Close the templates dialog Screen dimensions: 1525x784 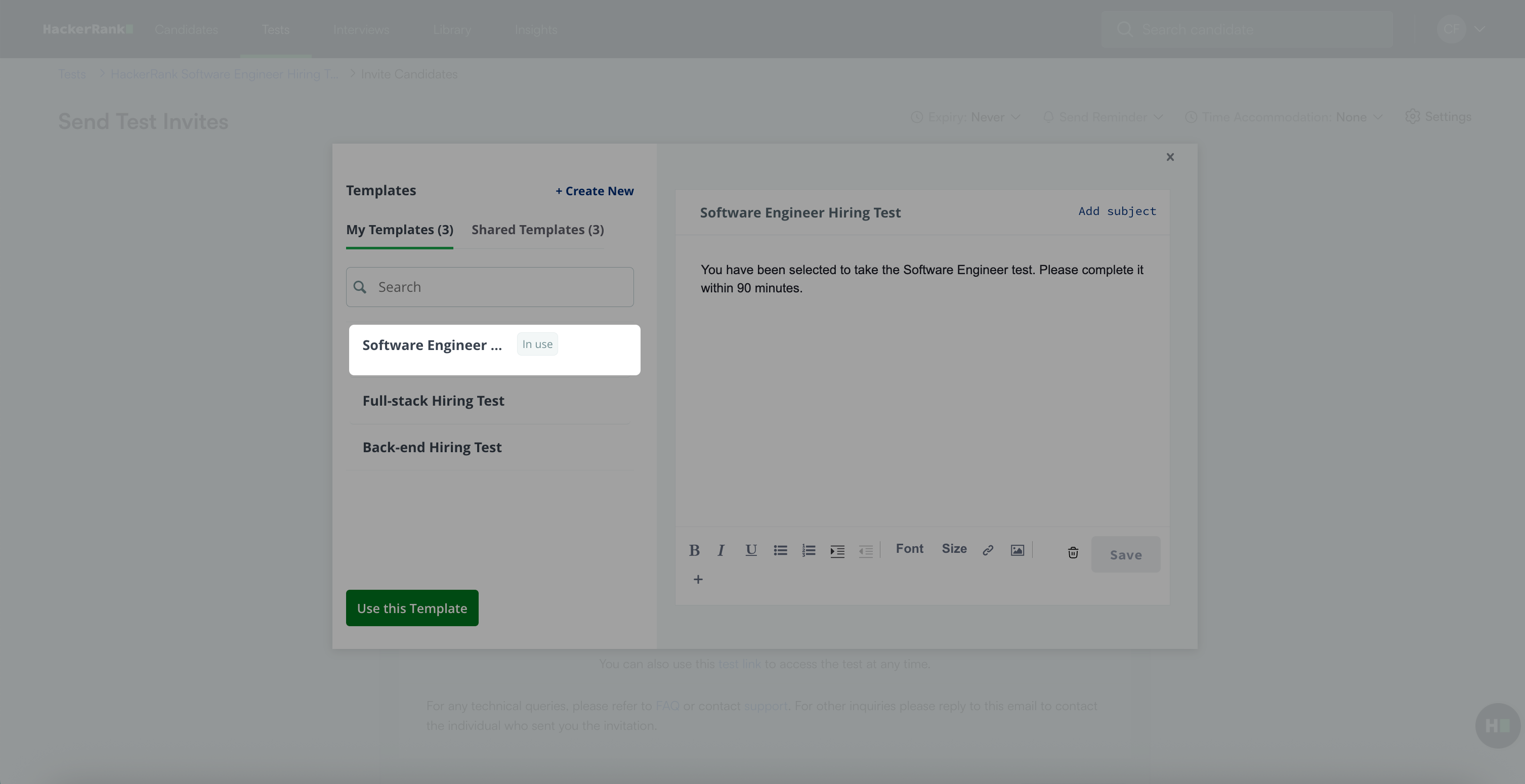(1170, 157)
